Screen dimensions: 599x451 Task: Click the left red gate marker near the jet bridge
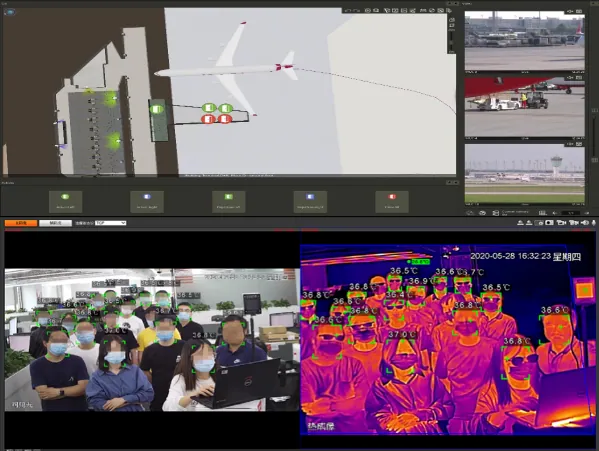209,119
